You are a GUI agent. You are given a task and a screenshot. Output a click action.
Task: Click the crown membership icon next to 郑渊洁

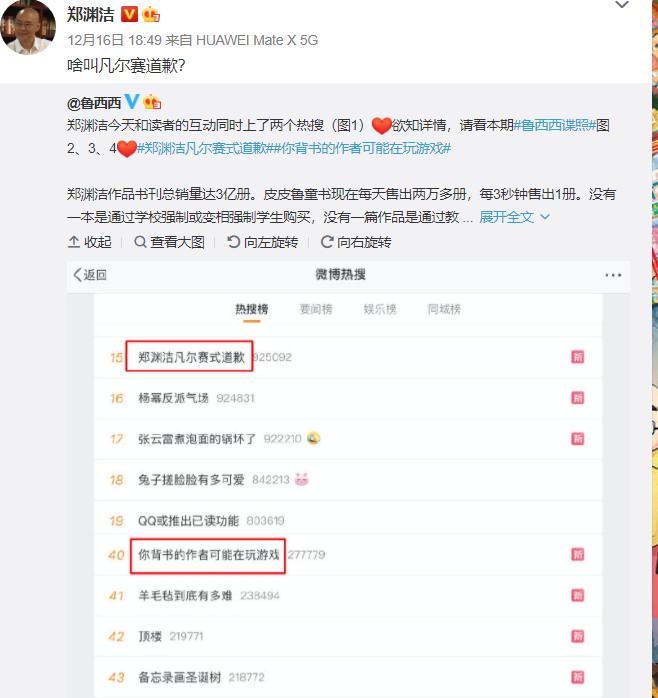click(x=151, y=15)
